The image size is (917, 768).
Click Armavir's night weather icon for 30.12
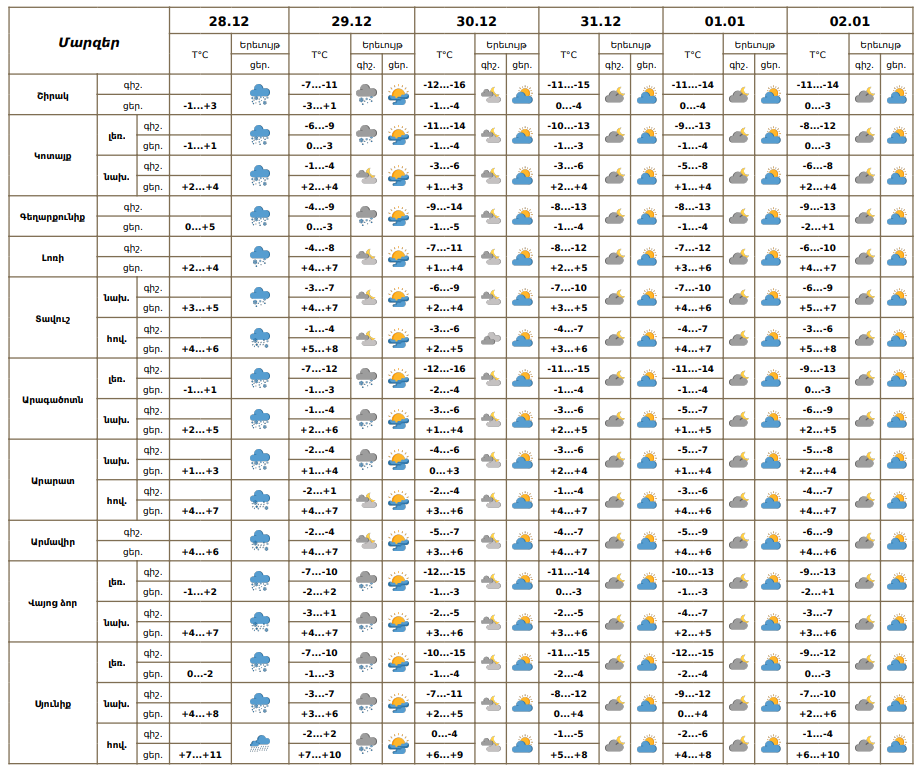(491, 541)
